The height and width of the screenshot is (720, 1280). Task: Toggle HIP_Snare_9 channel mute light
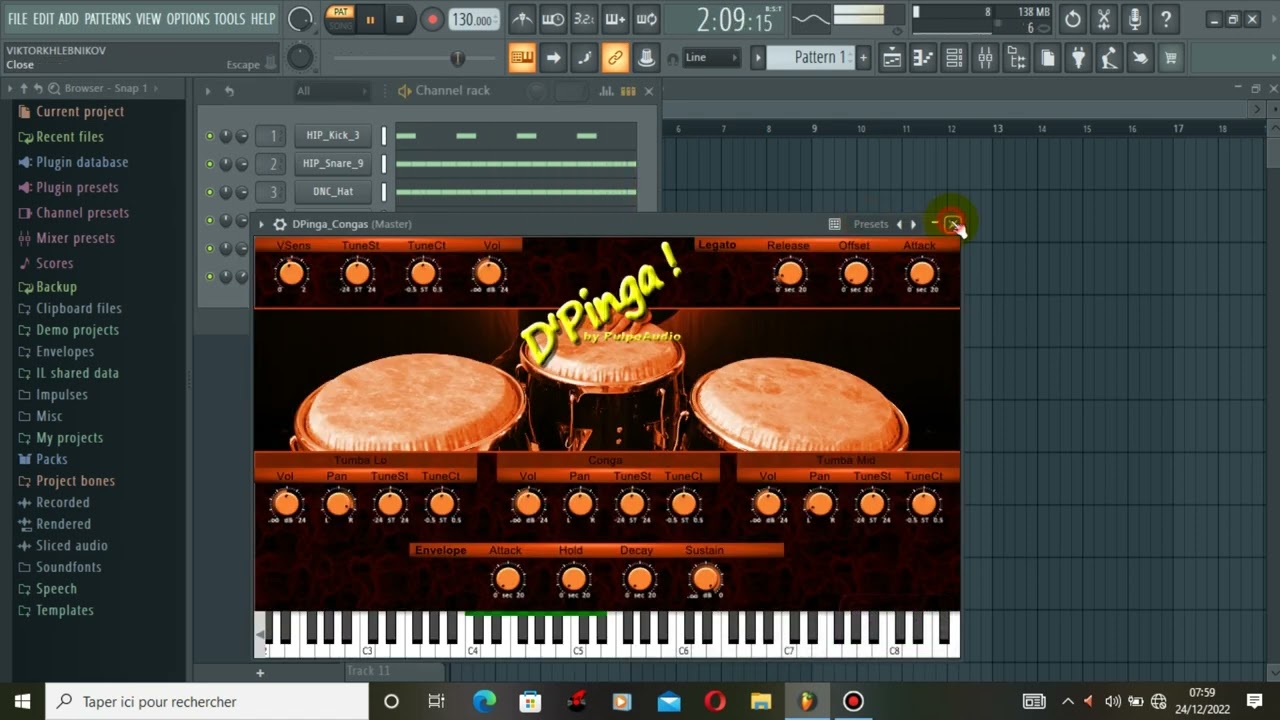point(209,163)
